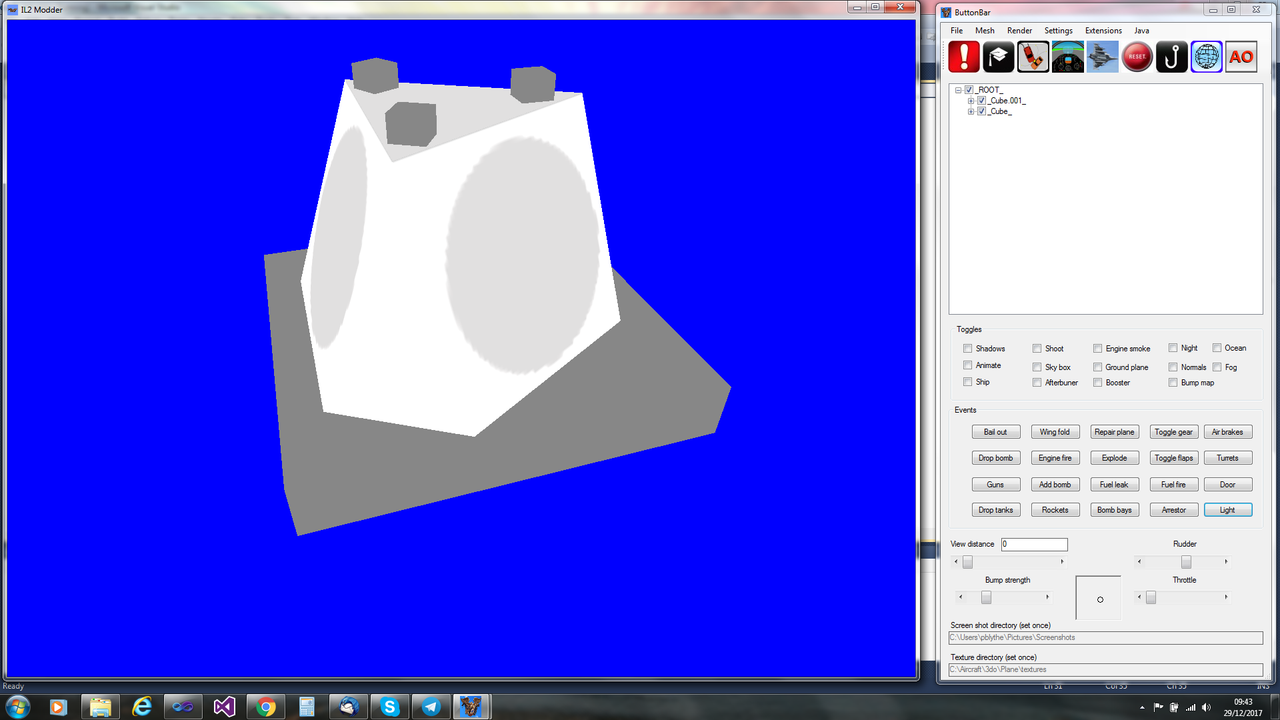Image resolution: width=1280 pixels, height=720 pixels.
Task: Open the Render menu
Action: click(1019, 30)
